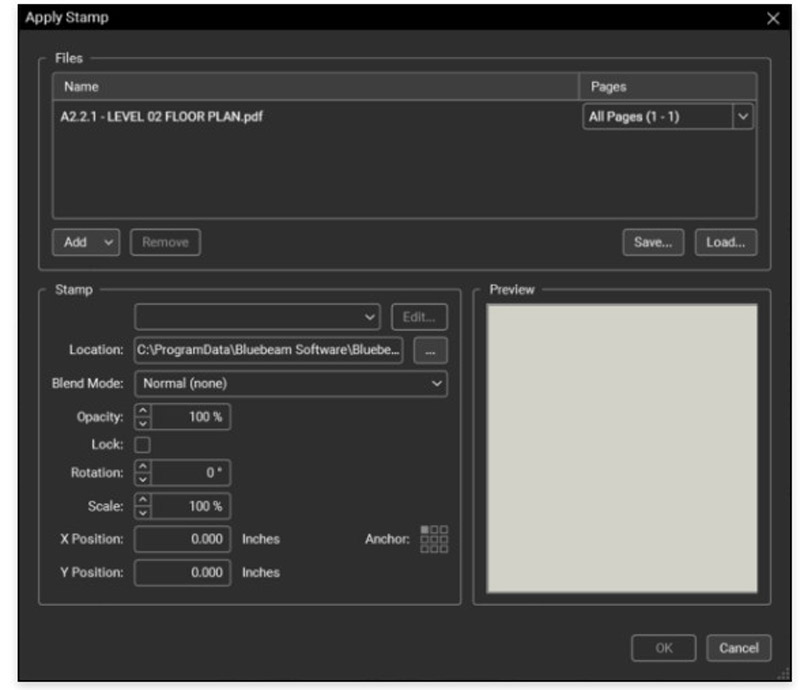Click the OK button
This screenshot has height=690, width=800.
[x=664, y=648]
